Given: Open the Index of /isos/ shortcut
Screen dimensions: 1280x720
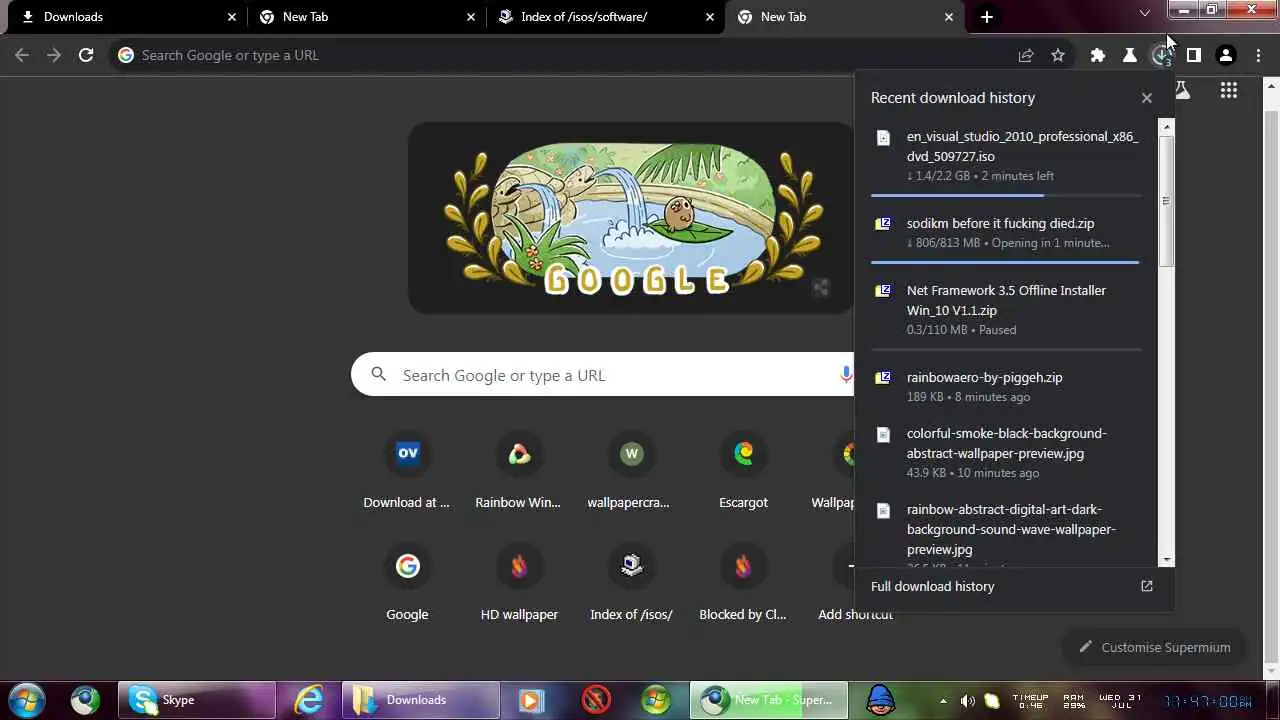Looking at the screenshot, I should point(630,584).
